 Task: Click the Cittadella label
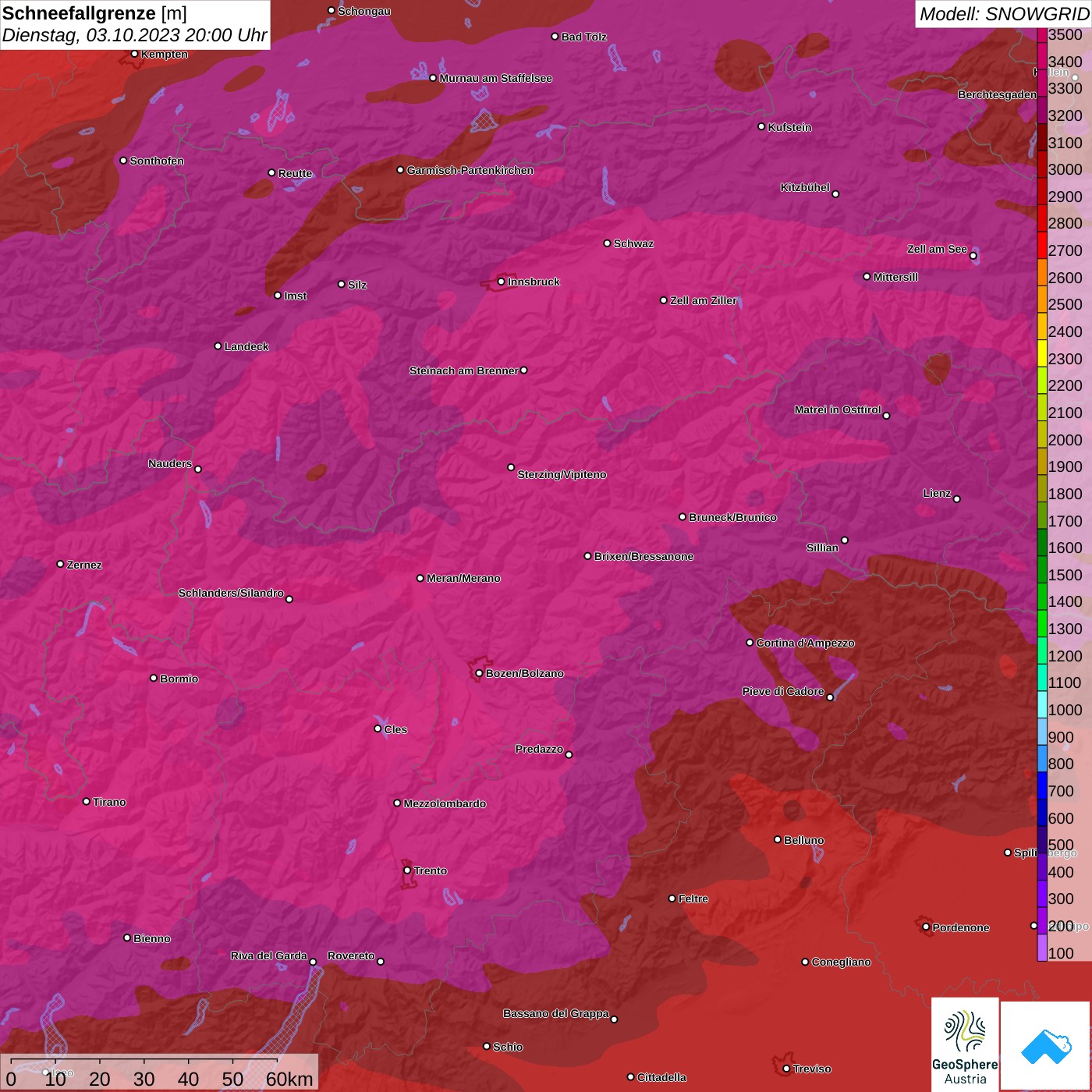tap(661, 1077)
